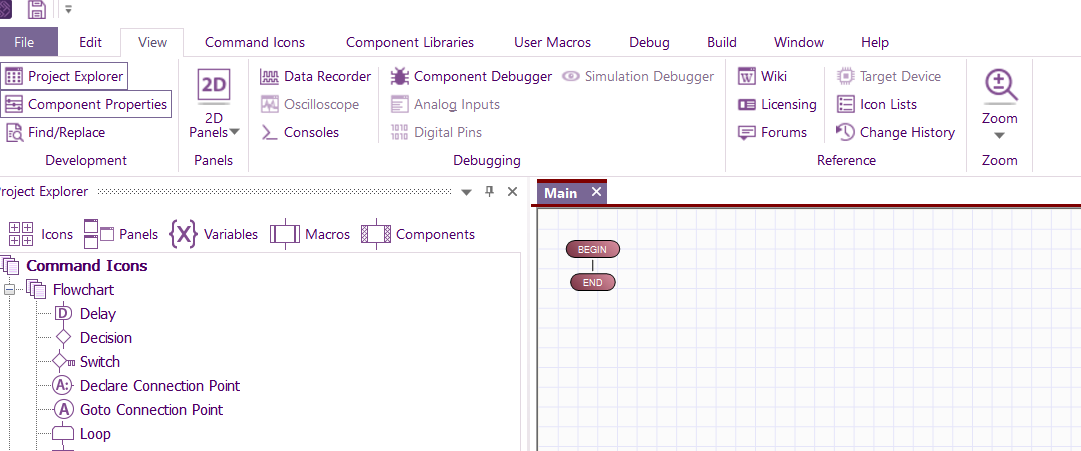Pin the Project Explorer panel
The image size is (1081, 451).
pos(489,192)
